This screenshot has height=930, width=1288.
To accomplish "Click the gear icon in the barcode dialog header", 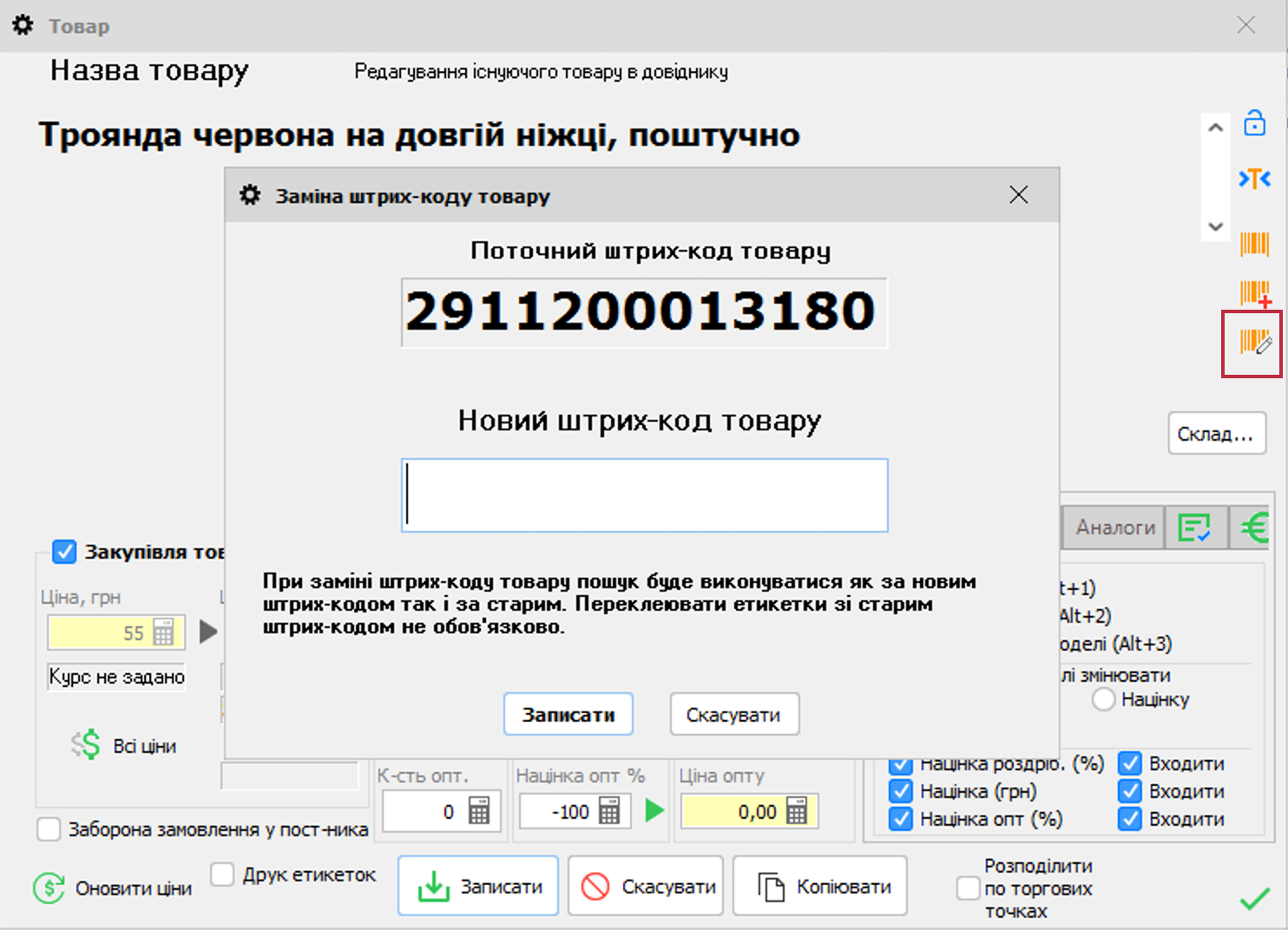I will click(x=249, y=195).
